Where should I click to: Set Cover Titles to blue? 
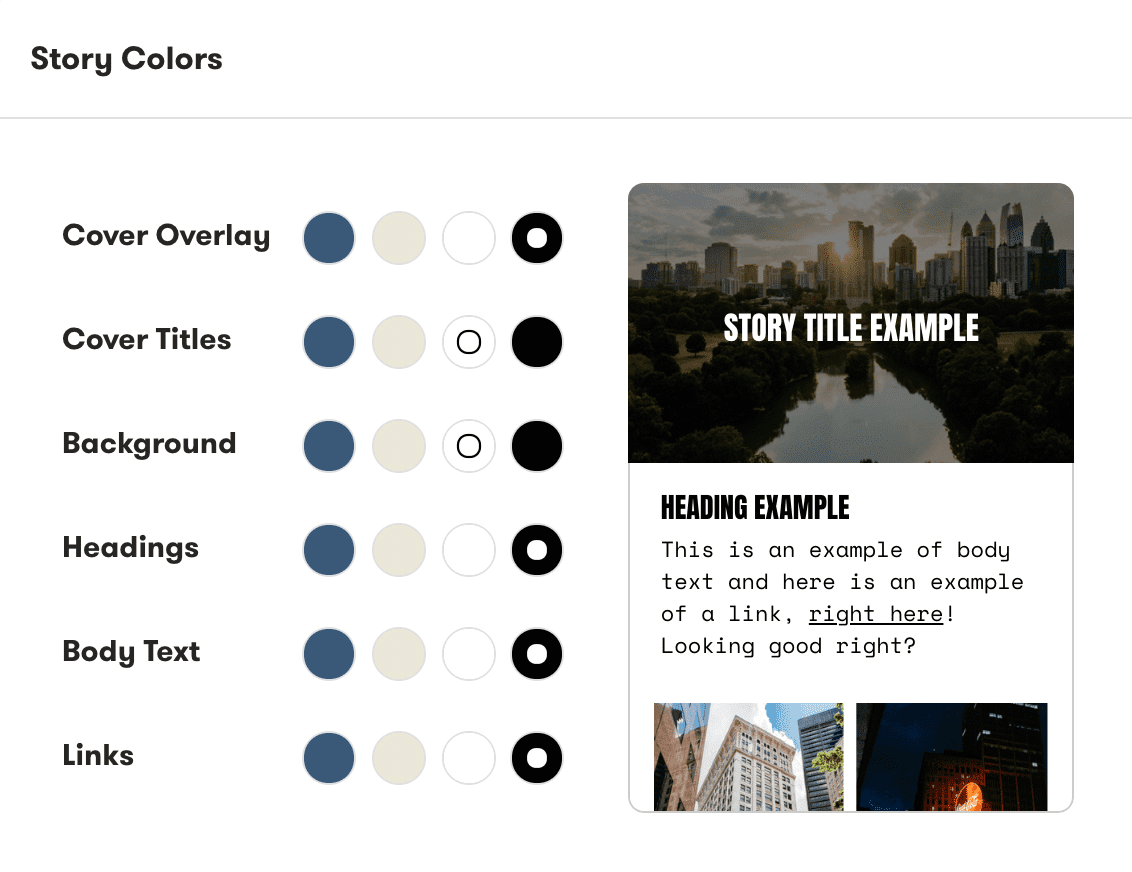329,342
